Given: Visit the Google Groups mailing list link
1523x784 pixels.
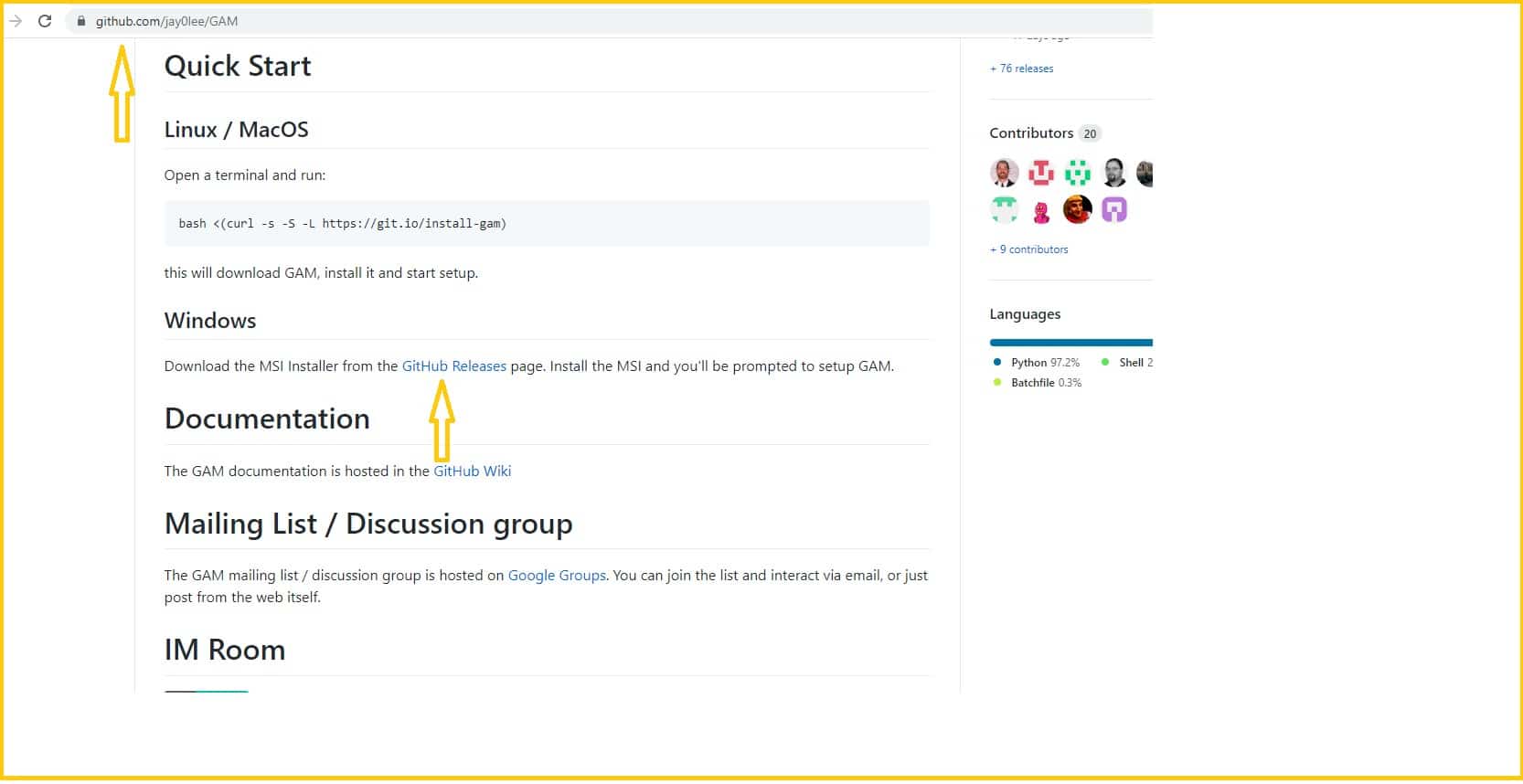Looking at the screenshot, I should tap(557, 576).
